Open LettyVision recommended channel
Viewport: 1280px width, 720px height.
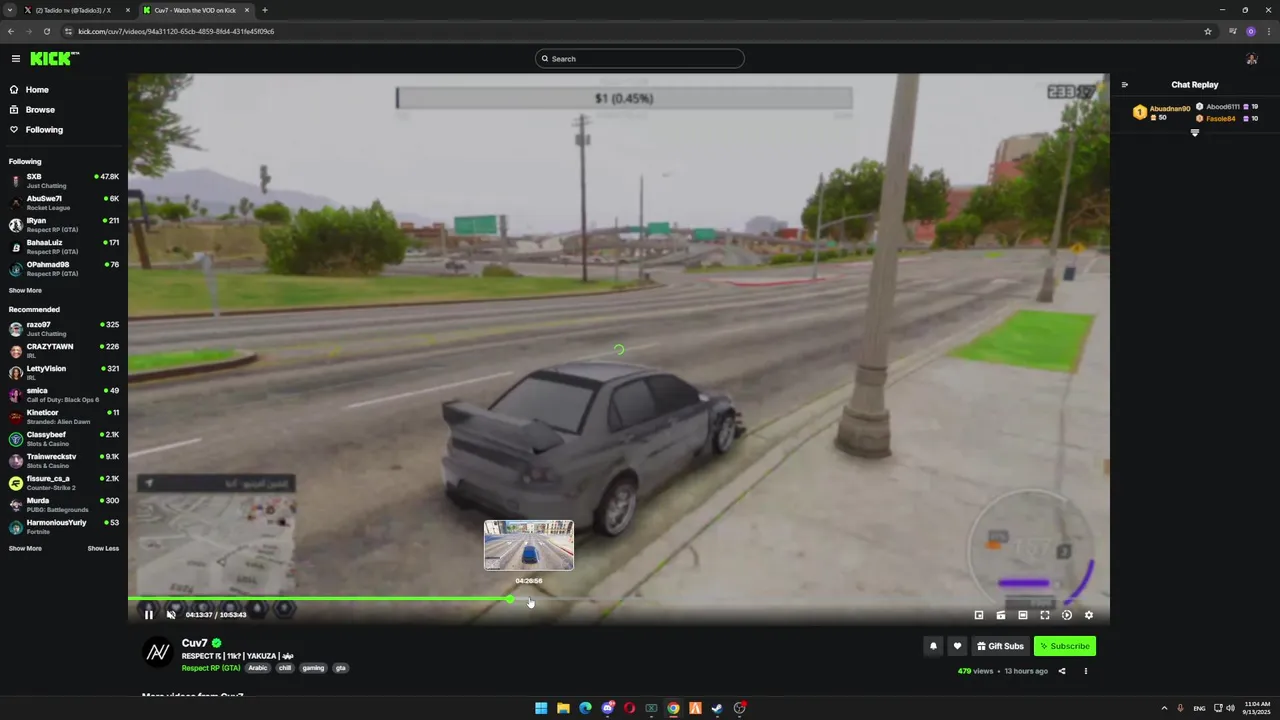64,373
